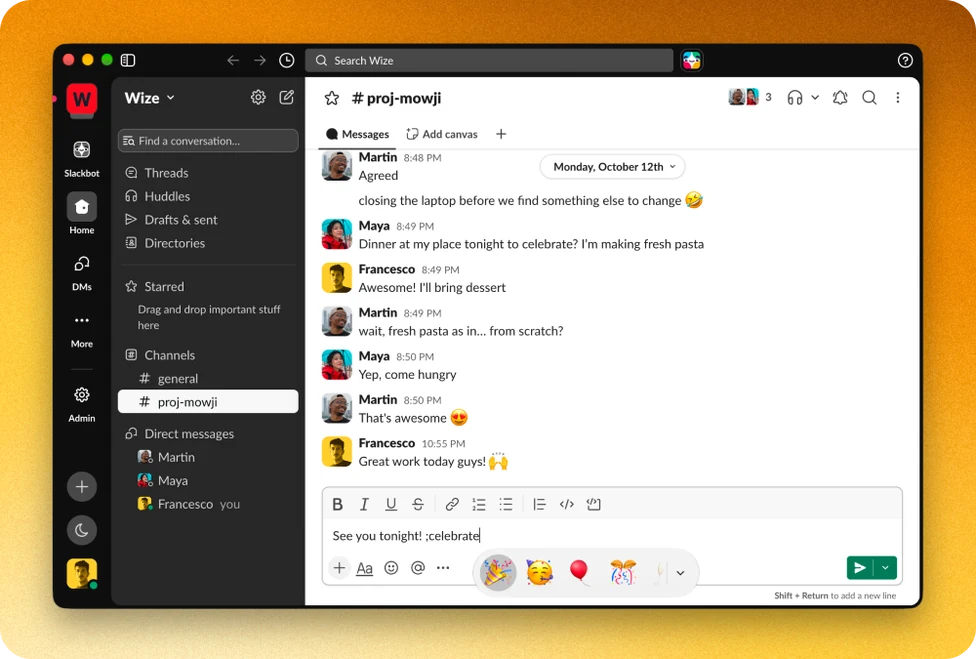Open Threads in the sidebar
The width and height of the screenshot is (976, 659).
pyautogui.click(x=208, y=173)
